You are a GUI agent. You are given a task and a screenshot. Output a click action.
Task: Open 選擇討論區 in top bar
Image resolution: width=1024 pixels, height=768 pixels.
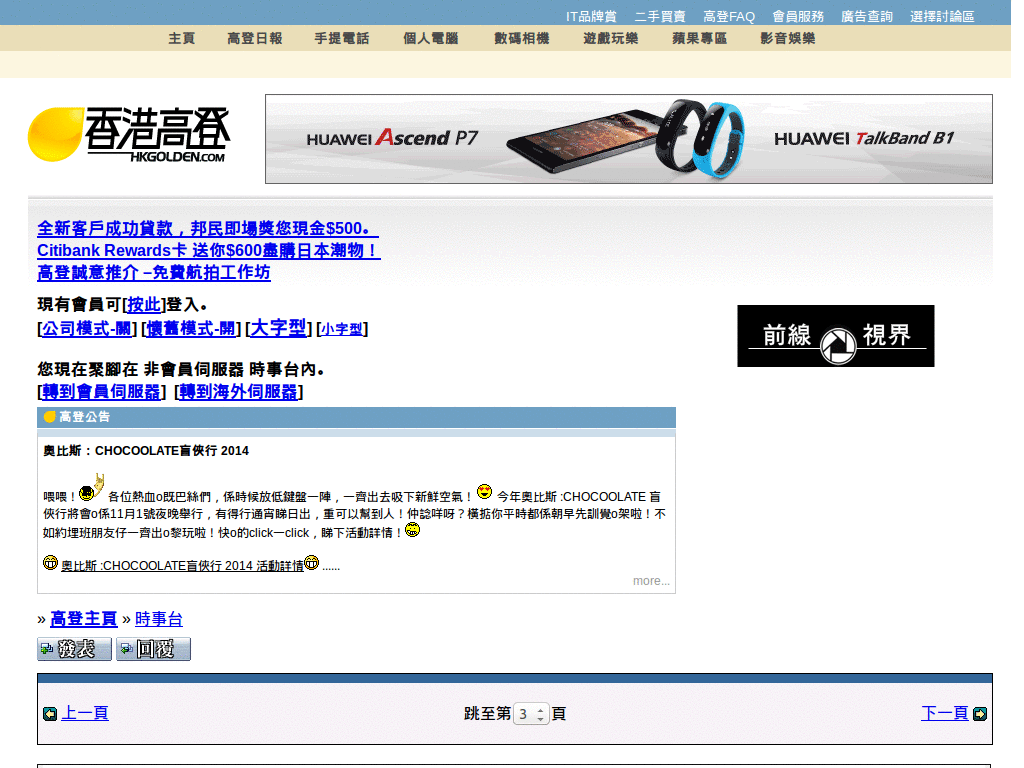pos(942,16)
